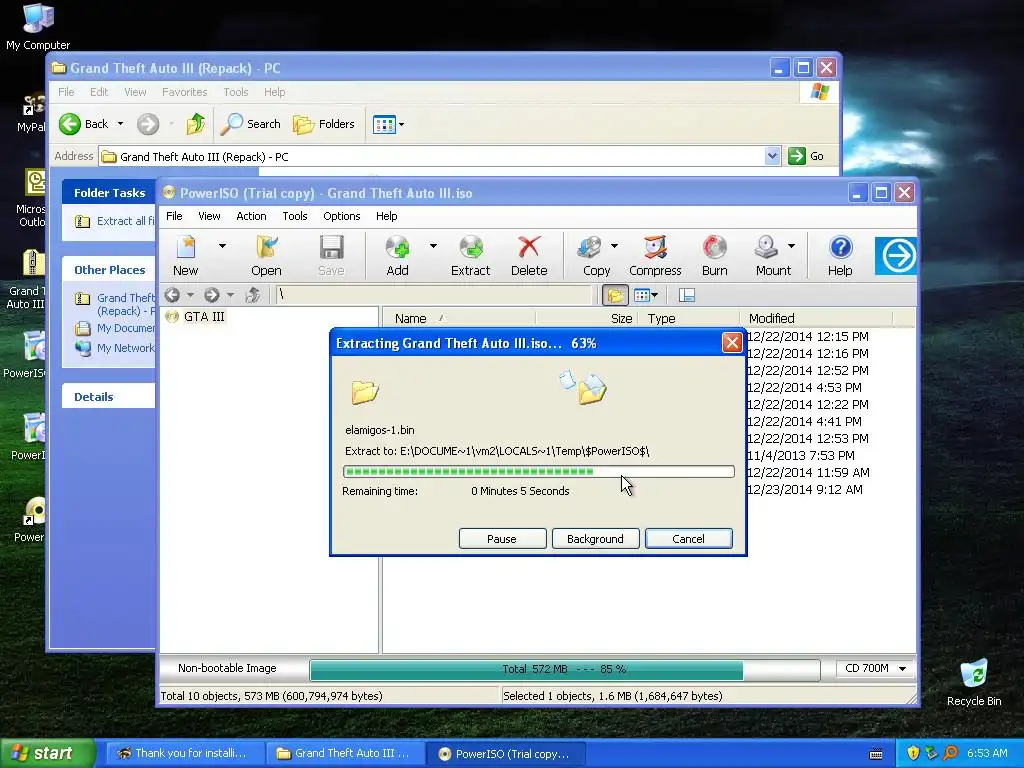1024x768 pixels.
Task: Open PowerISO Action menu
Action: 251,216
